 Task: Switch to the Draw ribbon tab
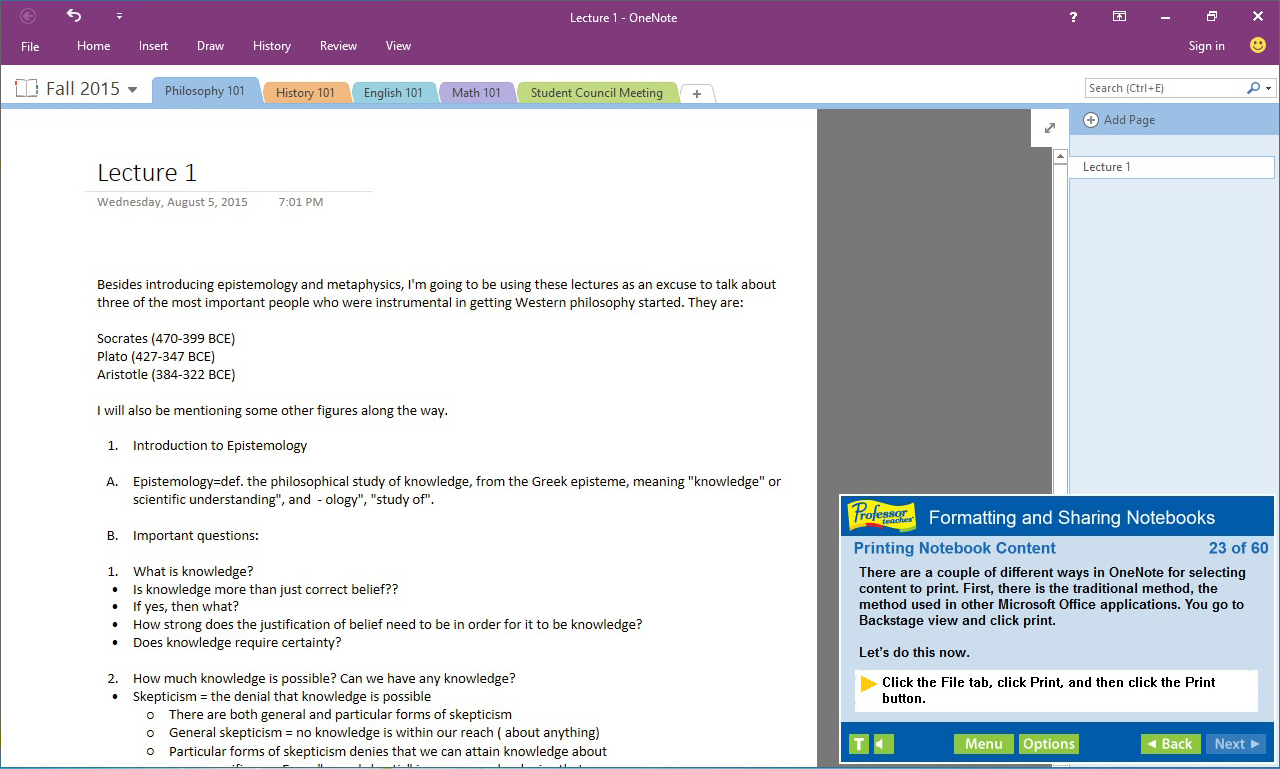coord(210,46)
